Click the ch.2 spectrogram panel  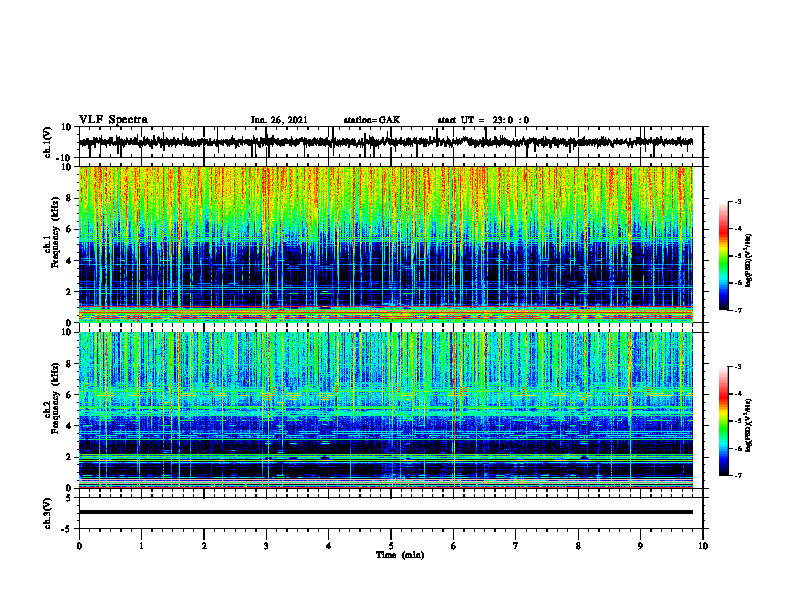385,410
